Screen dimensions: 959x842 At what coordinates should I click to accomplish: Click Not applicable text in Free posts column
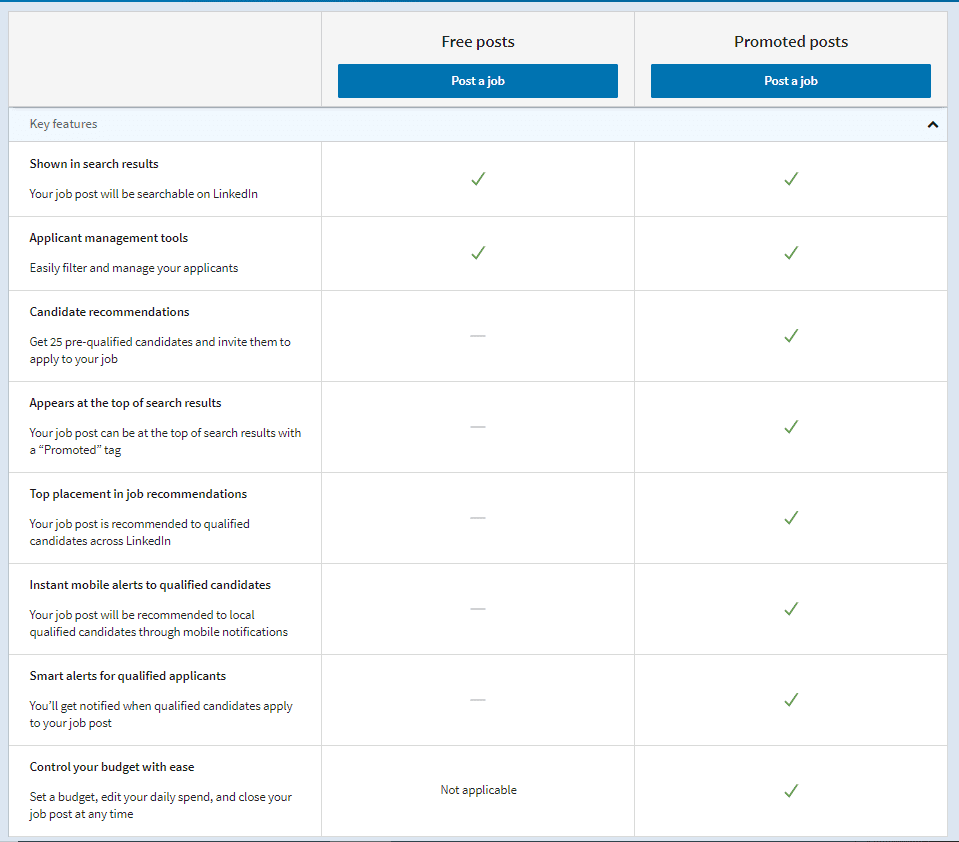coord(478,790)
